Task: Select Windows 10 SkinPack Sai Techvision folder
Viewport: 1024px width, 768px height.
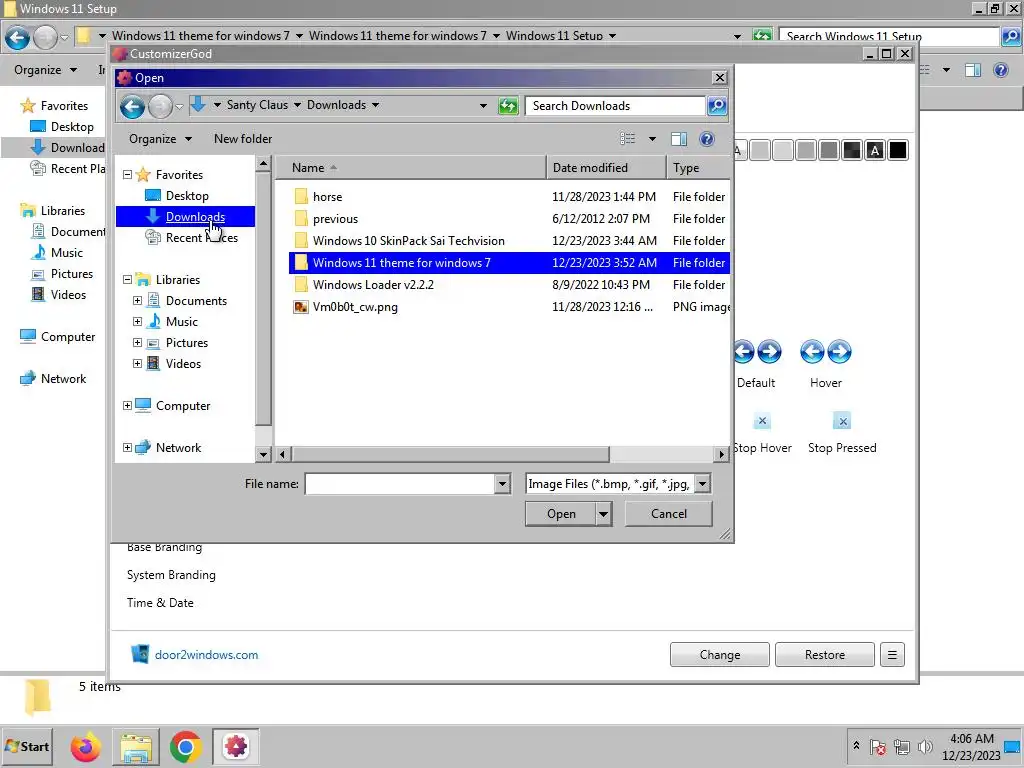Action: coord(408,241)
